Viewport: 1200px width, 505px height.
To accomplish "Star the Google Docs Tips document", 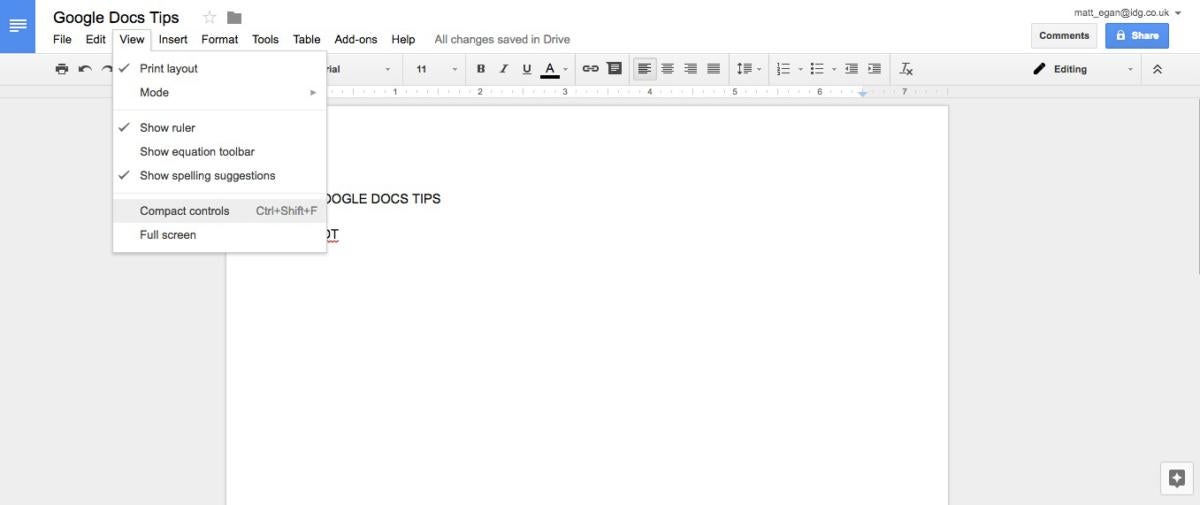I will 209,17.
